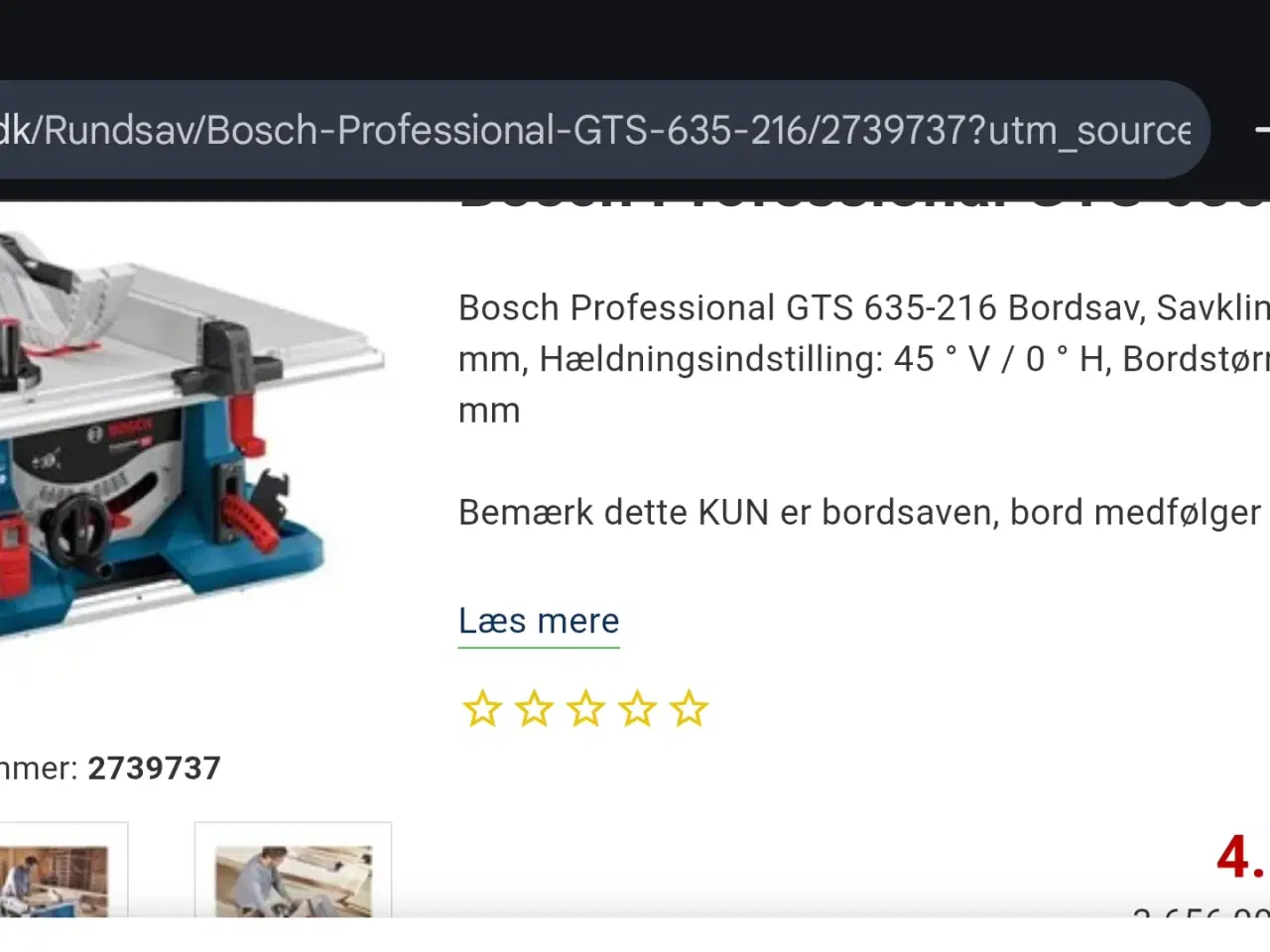Image resolution: width=1270 pixels, height=952 pixels.
Task: Click the red price figure
Action: coord(1242,856)
